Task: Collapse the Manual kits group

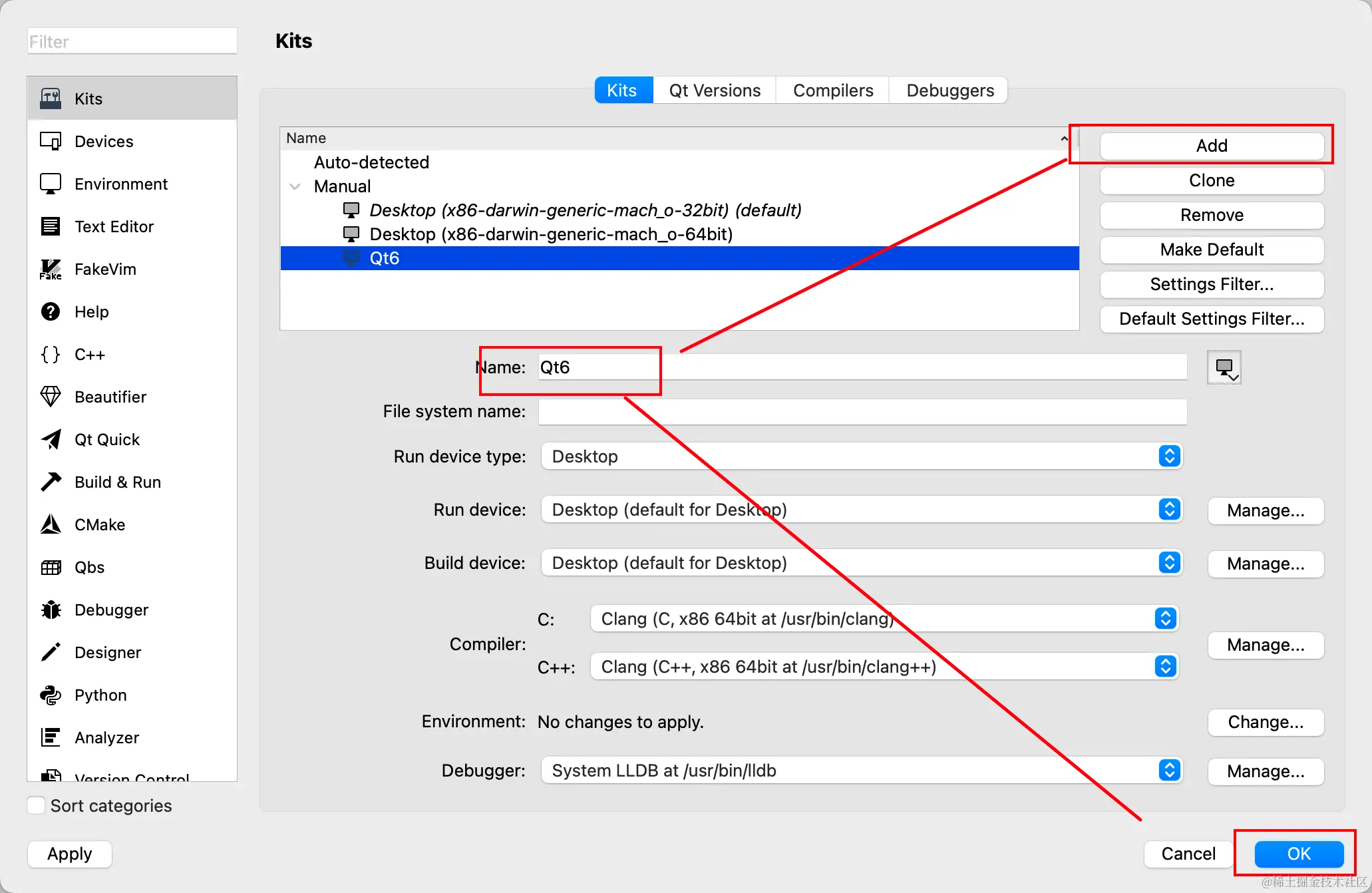Action: [295, 186]
